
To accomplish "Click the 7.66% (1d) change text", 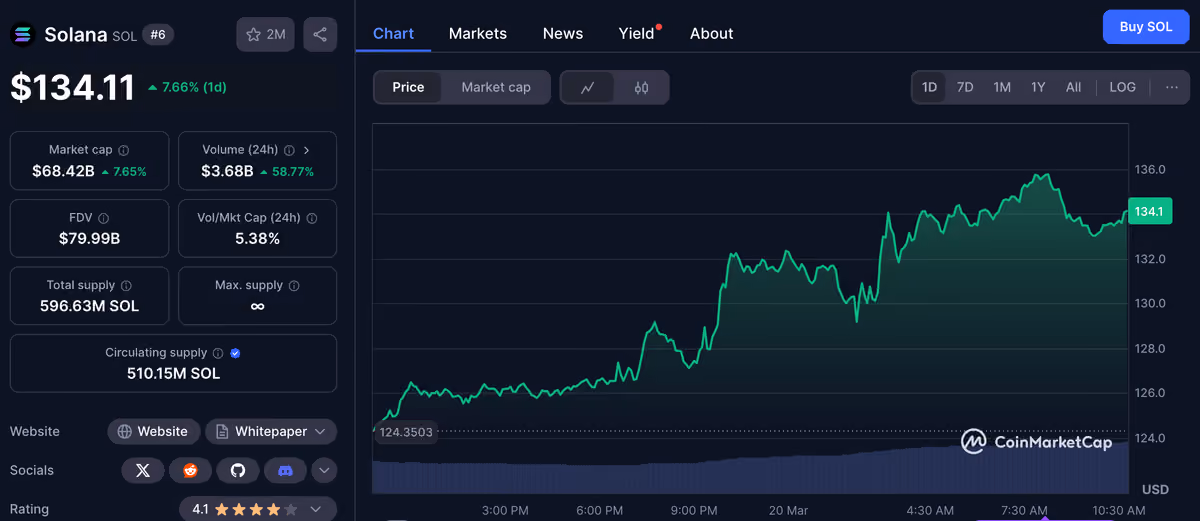I will pos(187,87).
